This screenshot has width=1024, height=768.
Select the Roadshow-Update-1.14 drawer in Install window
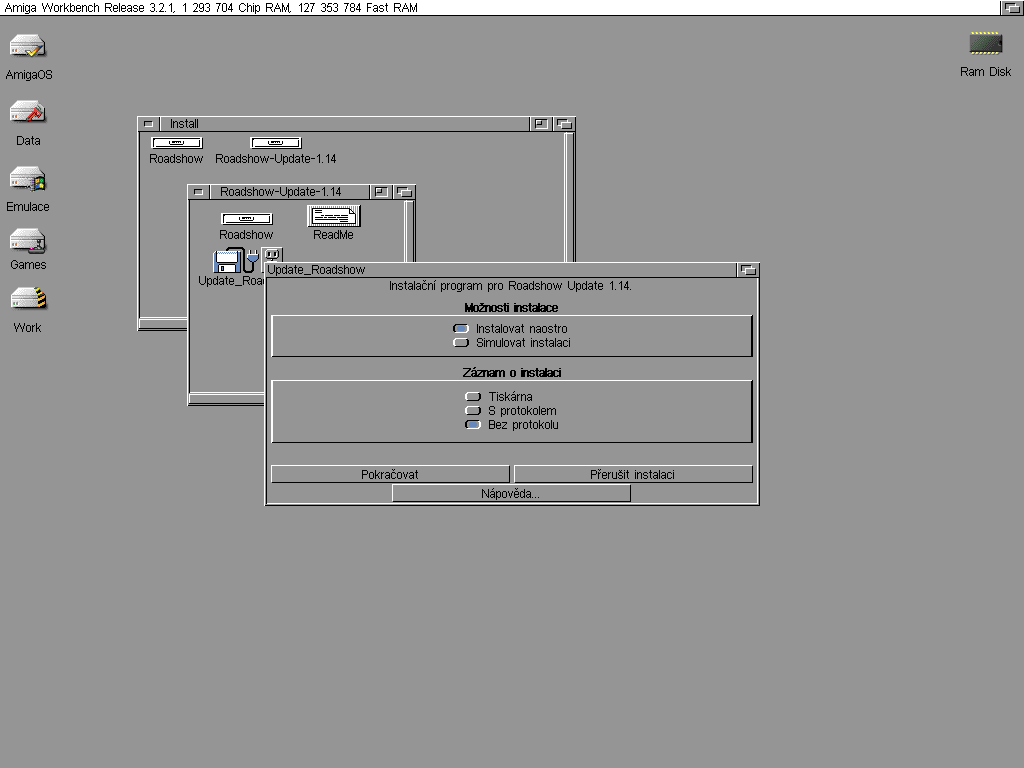pos(275,143)
